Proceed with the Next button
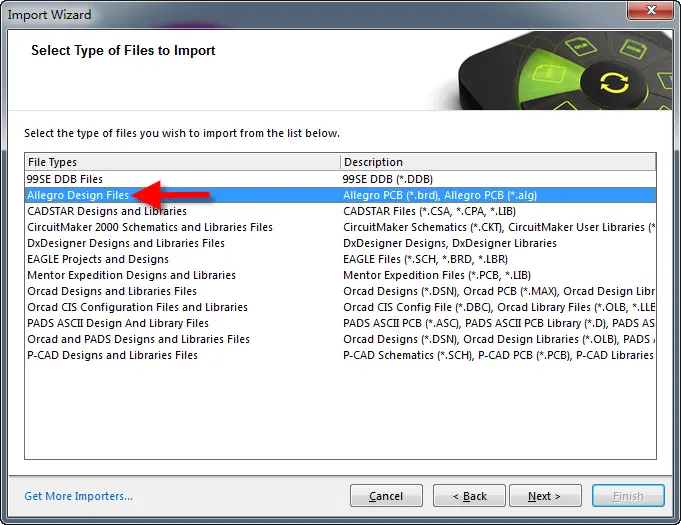The height and width of the screenshot is (525, 681). 545,496
